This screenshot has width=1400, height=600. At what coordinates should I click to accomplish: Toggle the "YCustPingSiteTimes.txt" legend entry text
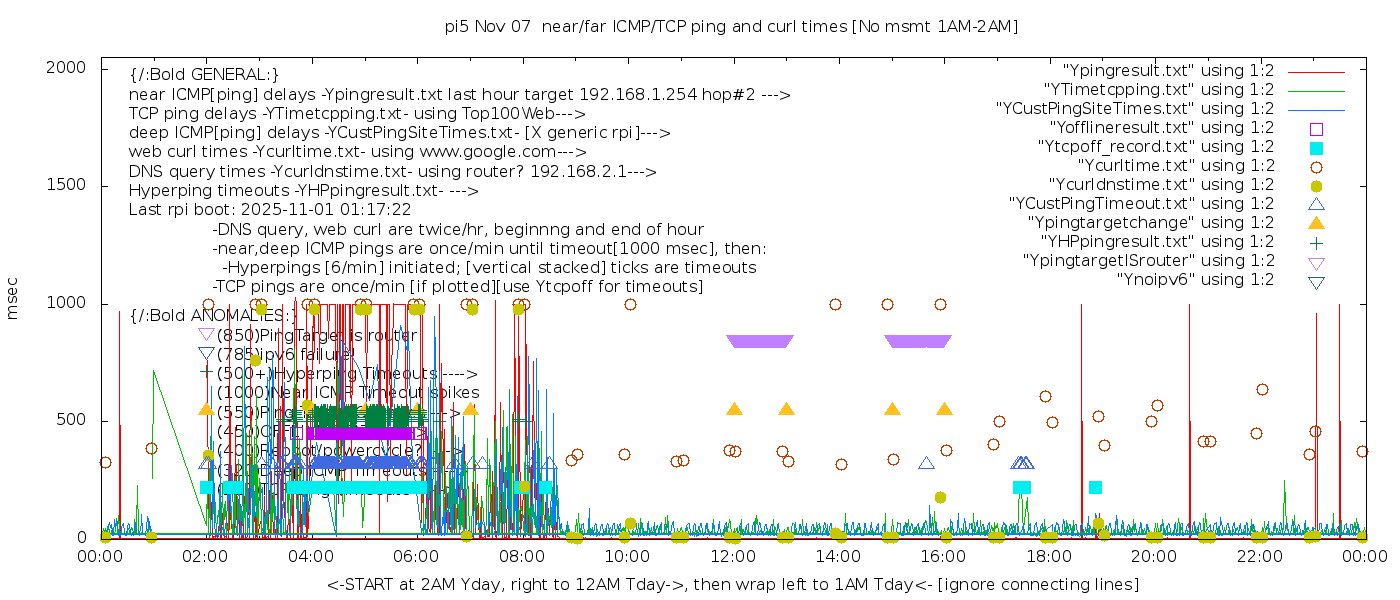point(1135,108)
